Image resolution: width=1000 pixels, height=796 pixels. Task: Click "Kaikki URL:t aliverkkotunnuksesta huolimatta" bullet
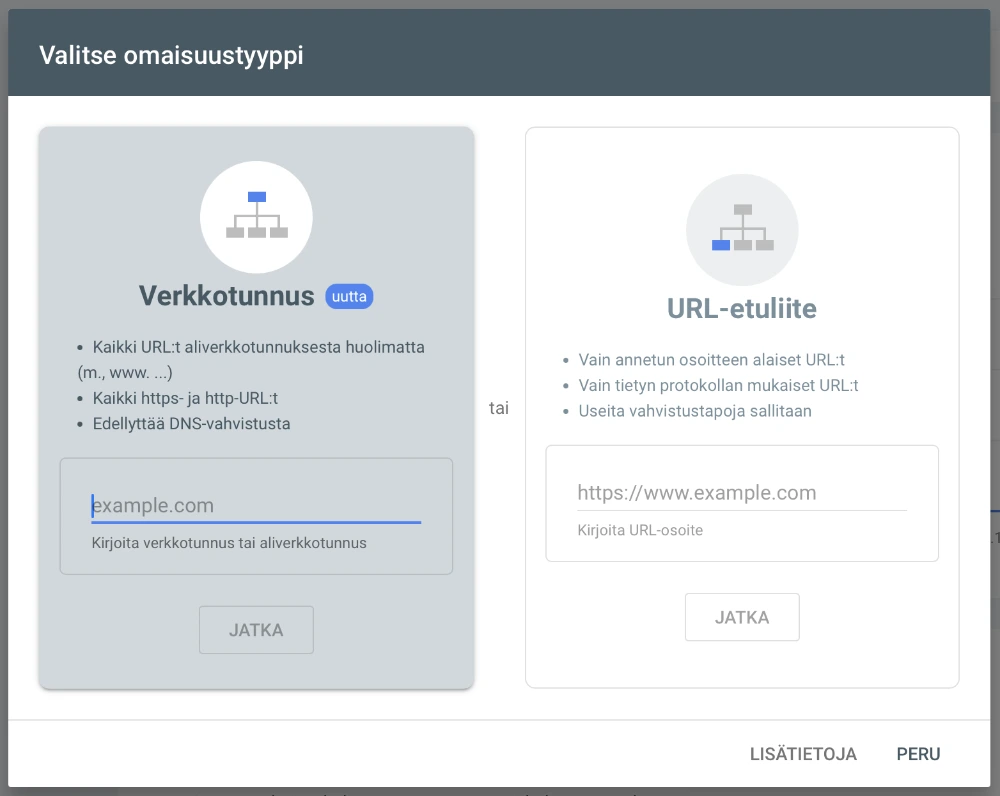click(258, 347)
